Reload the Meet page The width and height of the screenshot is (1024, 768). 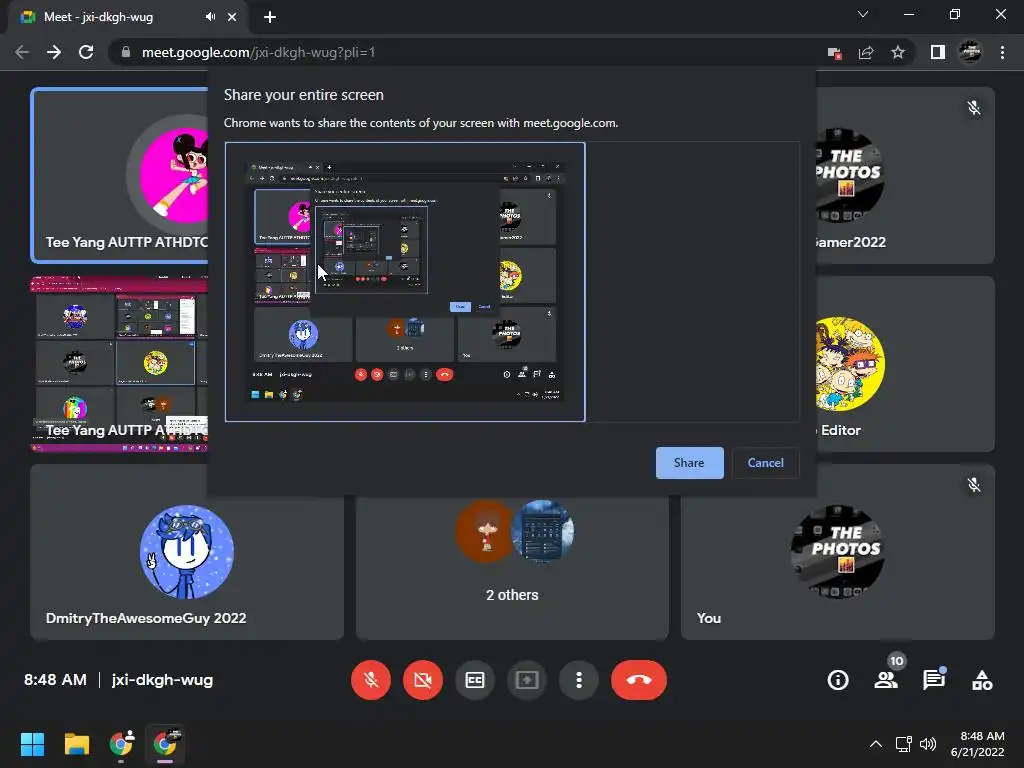click(x=86, y=52)
